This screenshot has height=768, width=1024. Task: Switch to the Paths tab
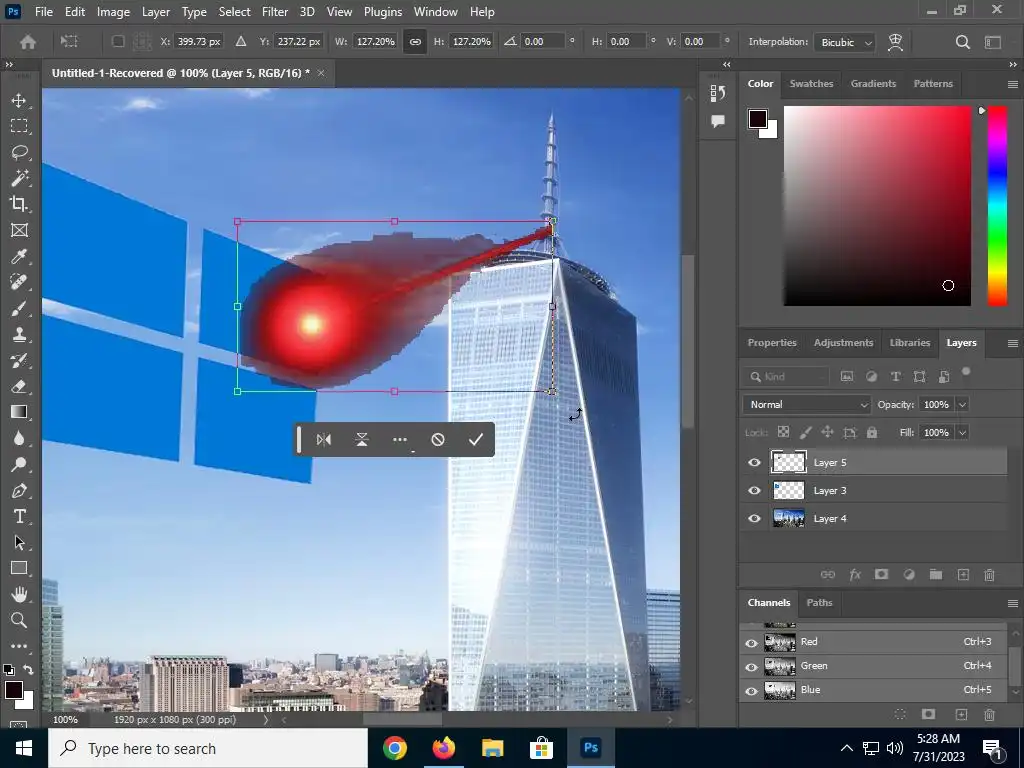819,603
